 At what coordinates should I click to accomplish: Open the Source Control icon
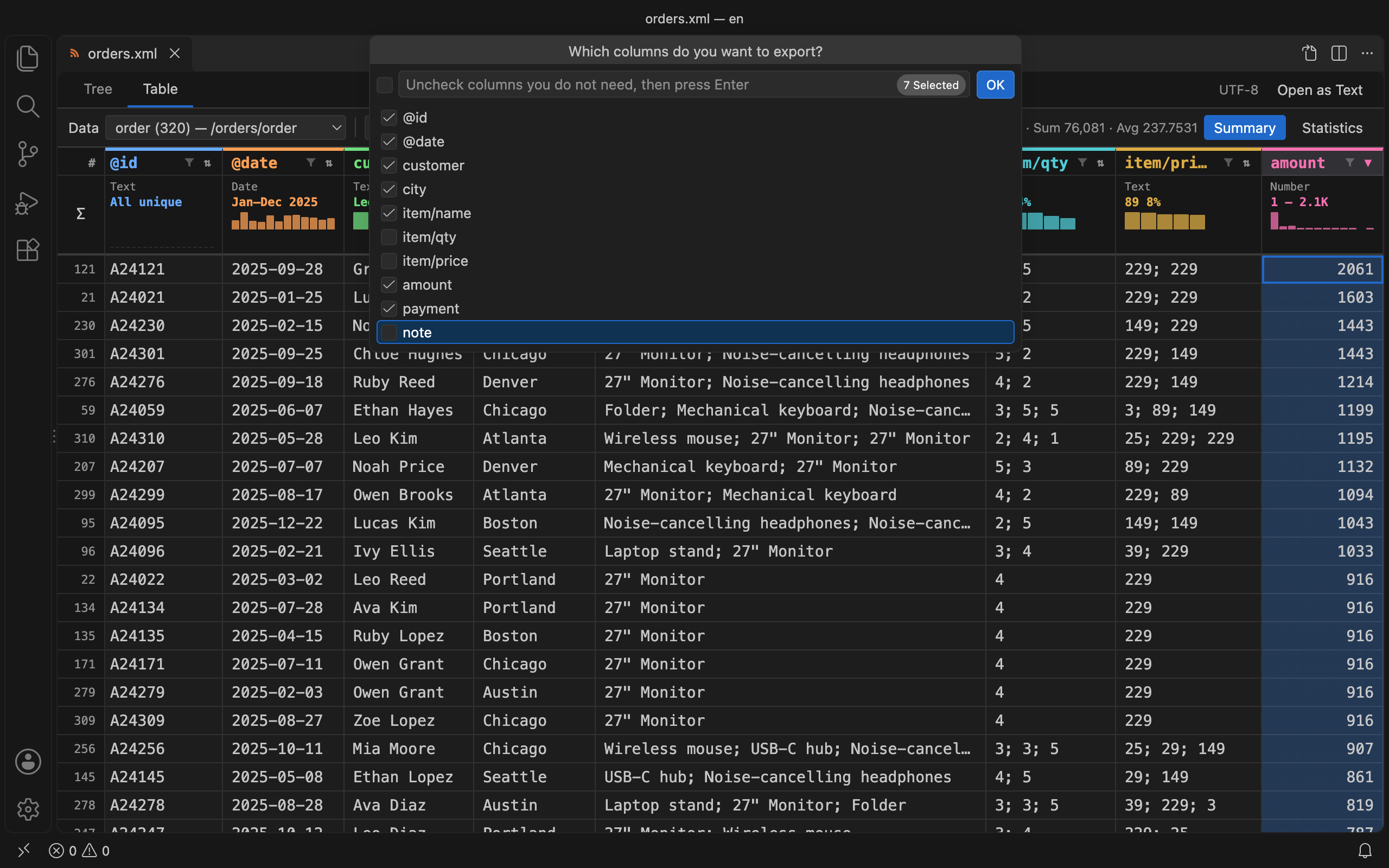[28, 155]
